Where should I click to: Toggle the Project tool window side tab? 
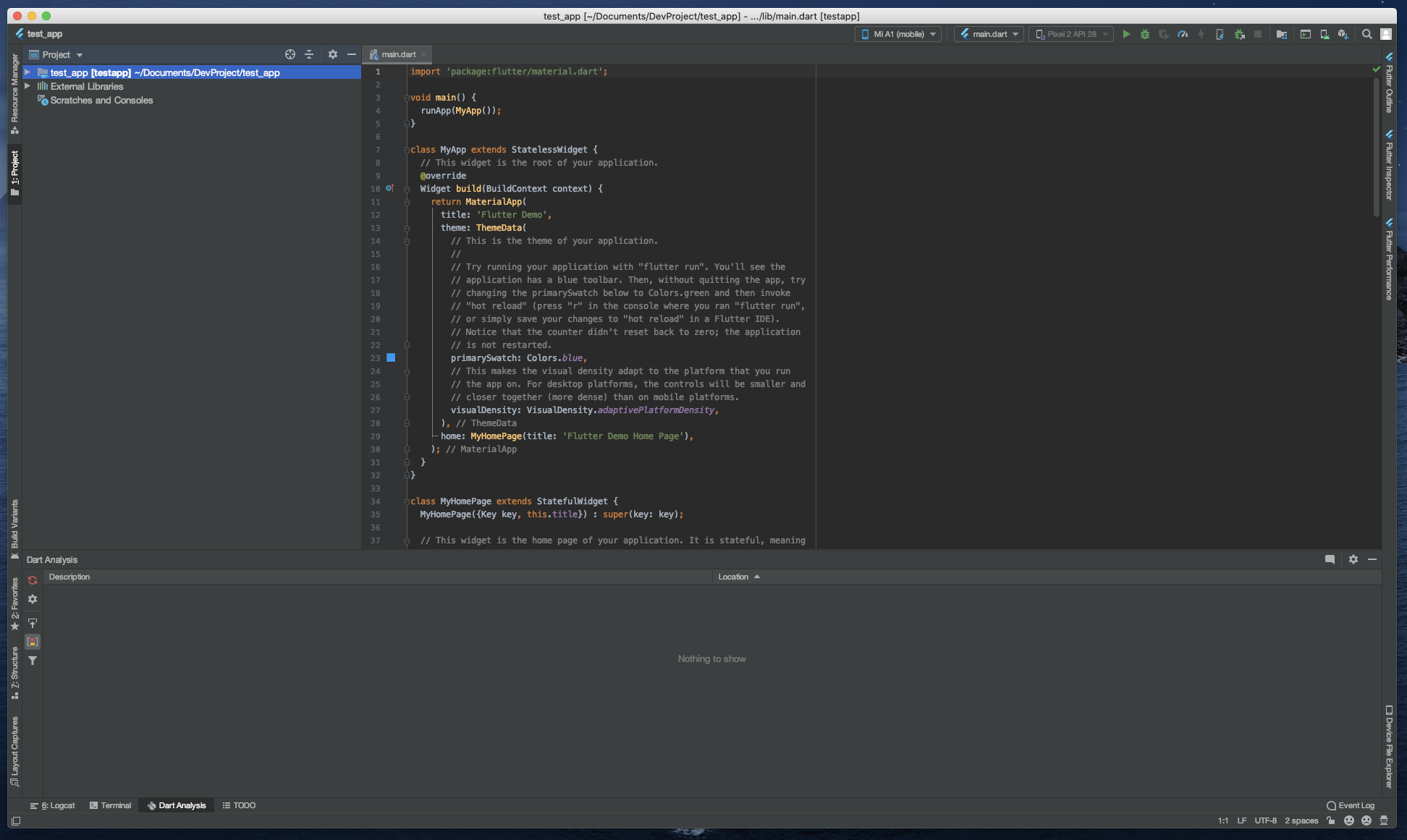[14, 172]
